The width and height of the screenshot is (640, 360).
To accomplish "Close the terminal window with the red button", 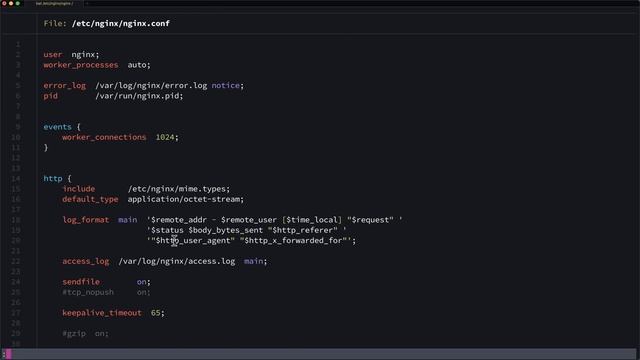I will click(4, 3).
